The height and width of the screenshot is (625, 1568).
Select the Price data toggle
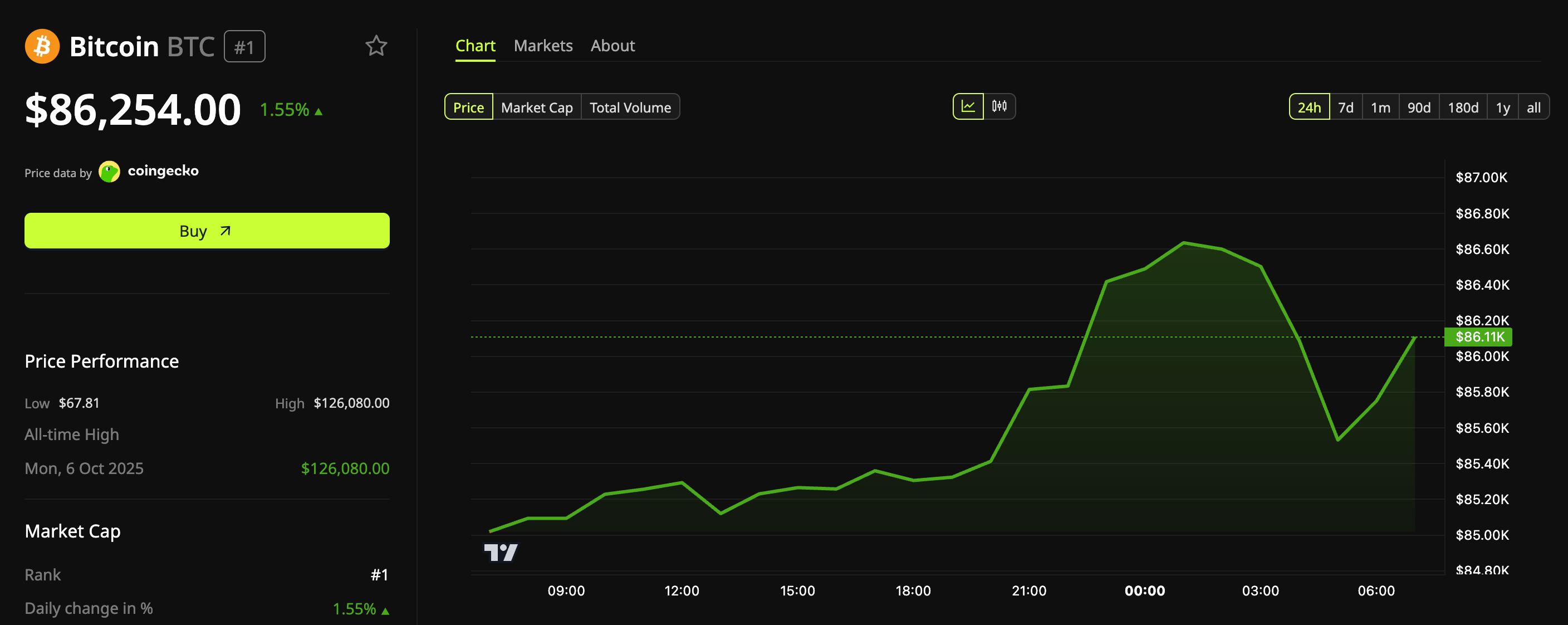tap(468, 107)
